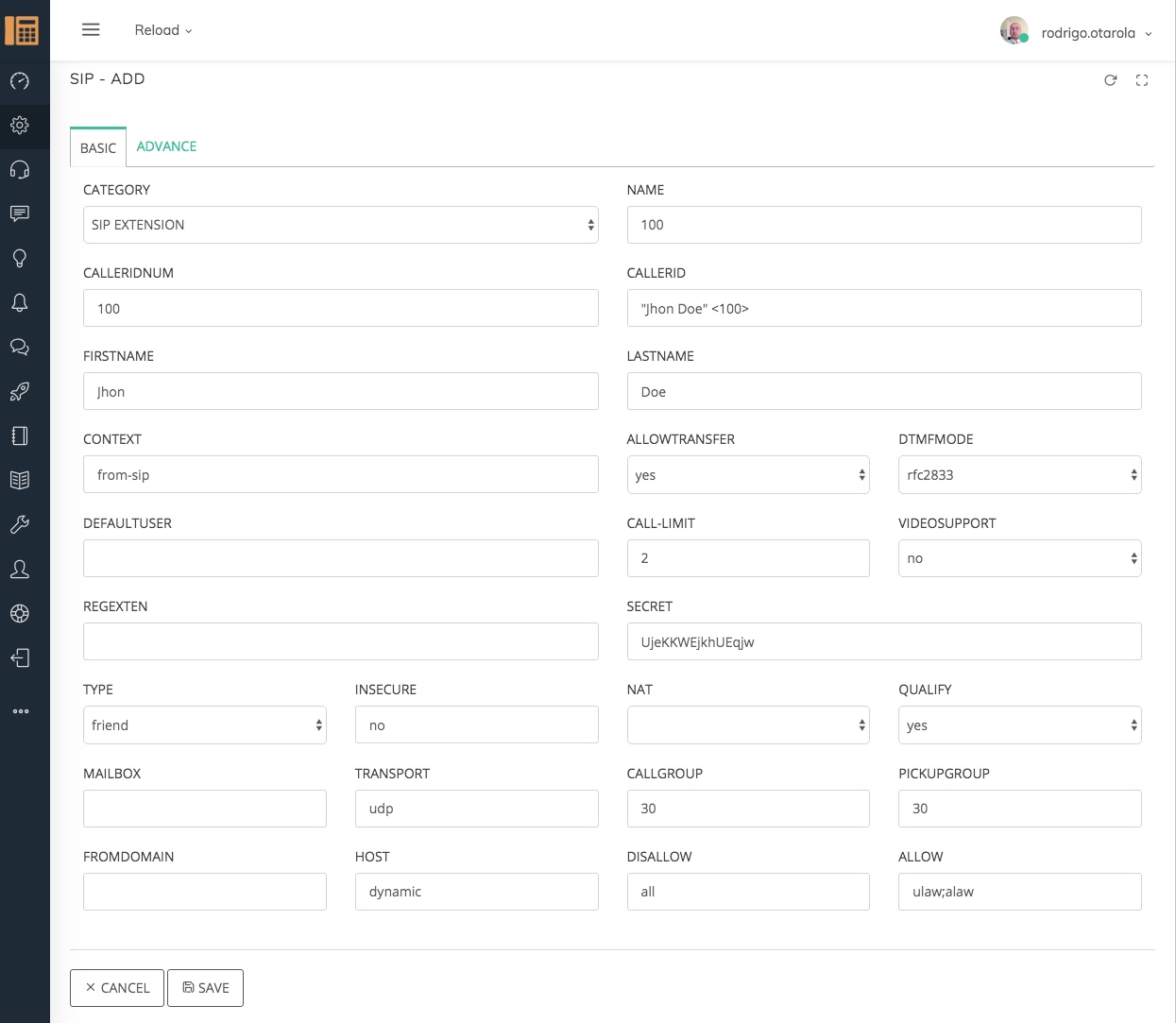Expand the empty NAT dropdown
The height and width of the screenshot is (1023, 1176).
coord(747,725)
